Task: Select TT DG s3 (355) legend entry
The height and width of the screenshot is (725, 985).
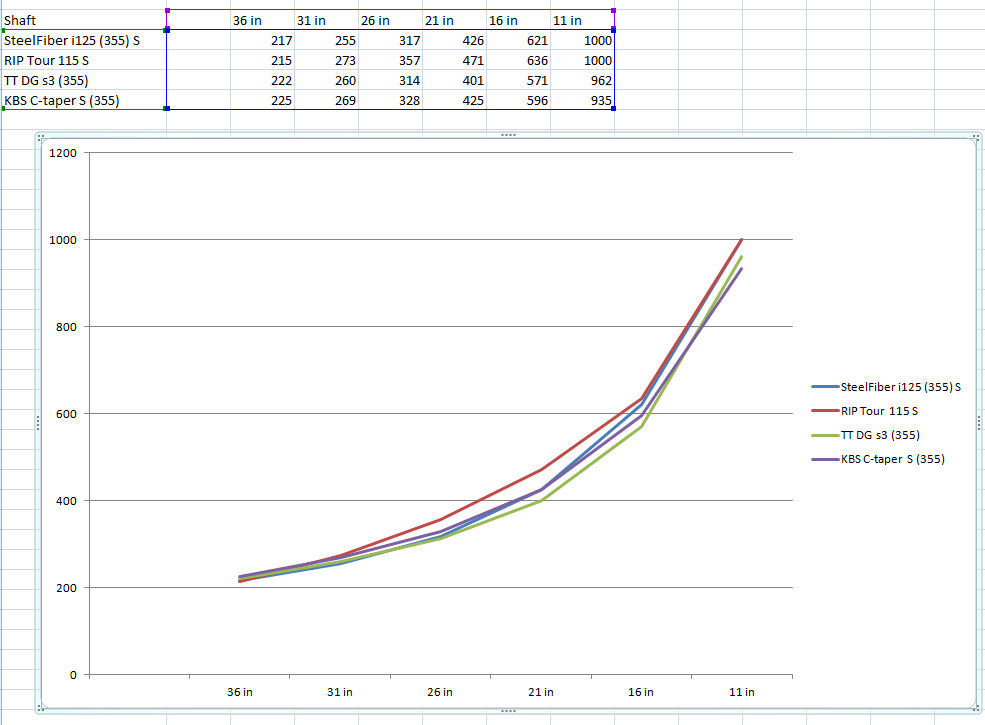Action: click(x=866, y=435)
